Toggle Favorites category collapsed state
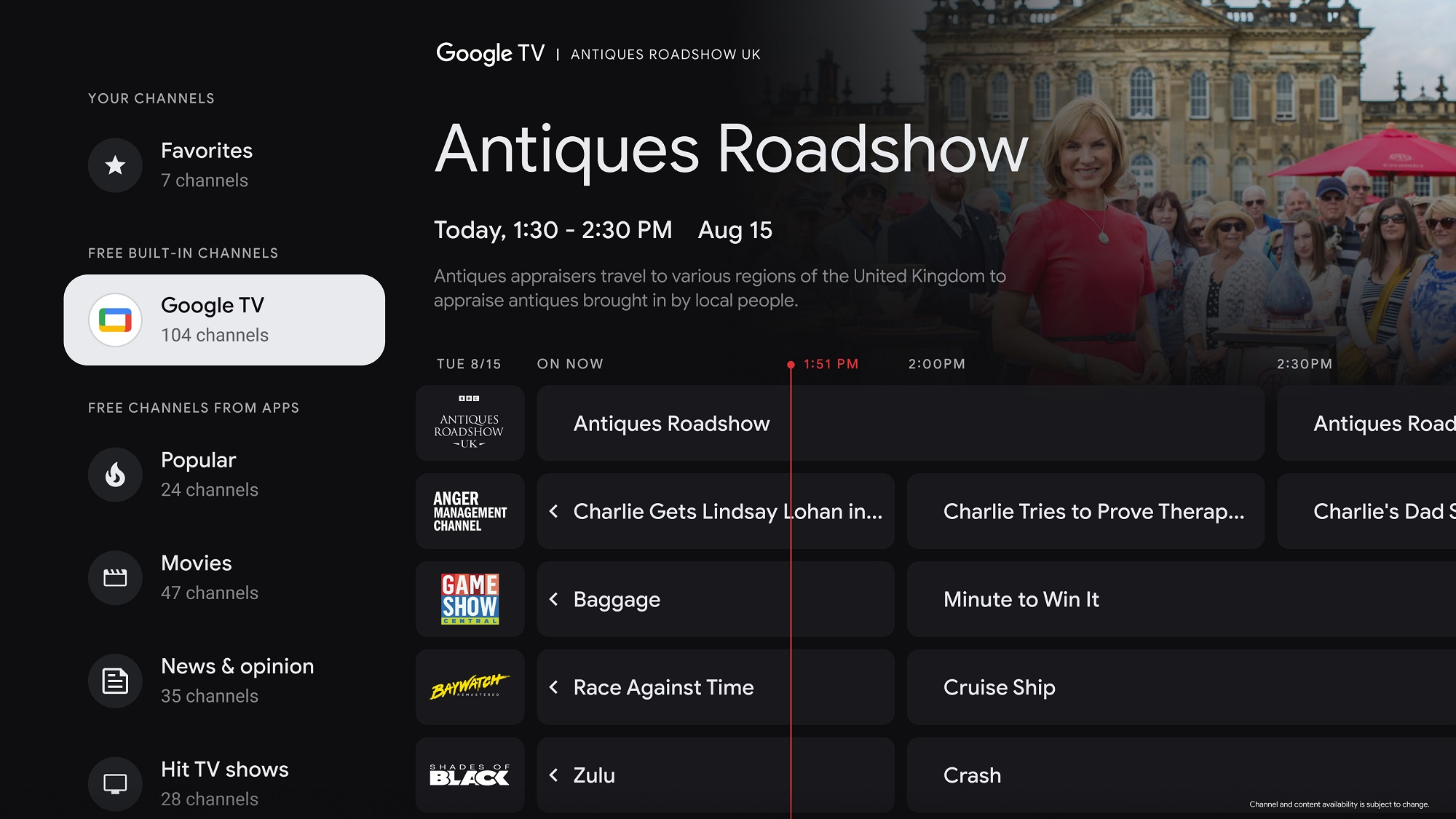Screen dimensions: 1456x819 224,164
